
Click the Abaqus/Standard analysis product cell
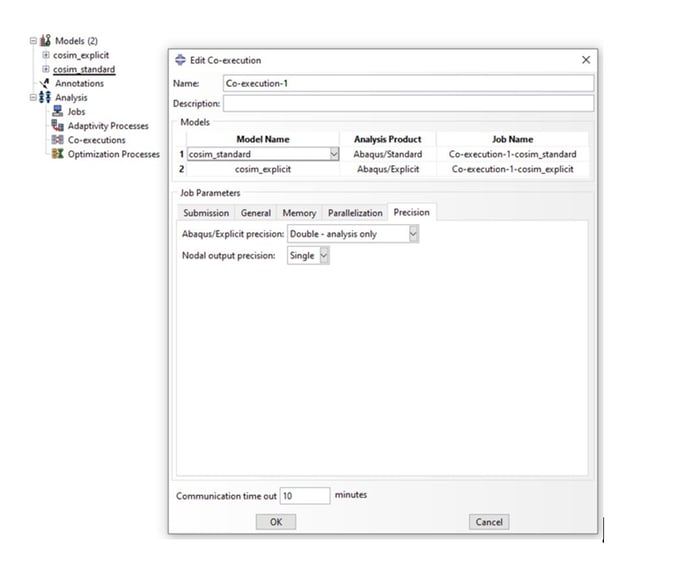click(x=388, y=154)
